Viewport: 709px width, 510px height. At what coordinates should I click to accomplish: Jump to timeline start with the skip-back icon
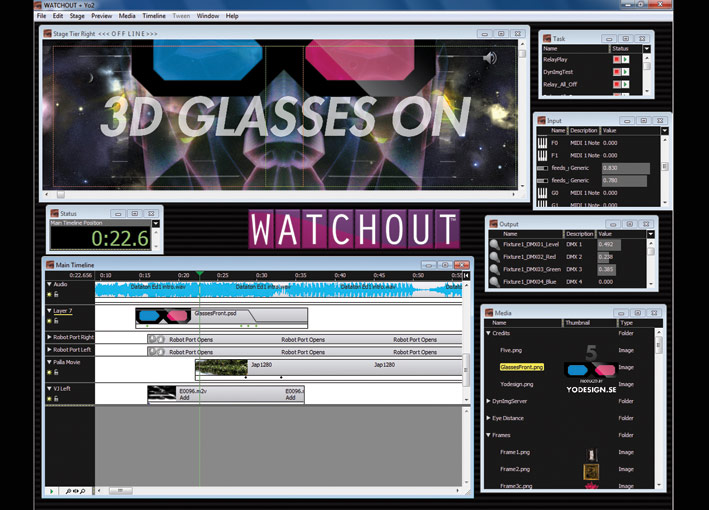click(466, 275)
